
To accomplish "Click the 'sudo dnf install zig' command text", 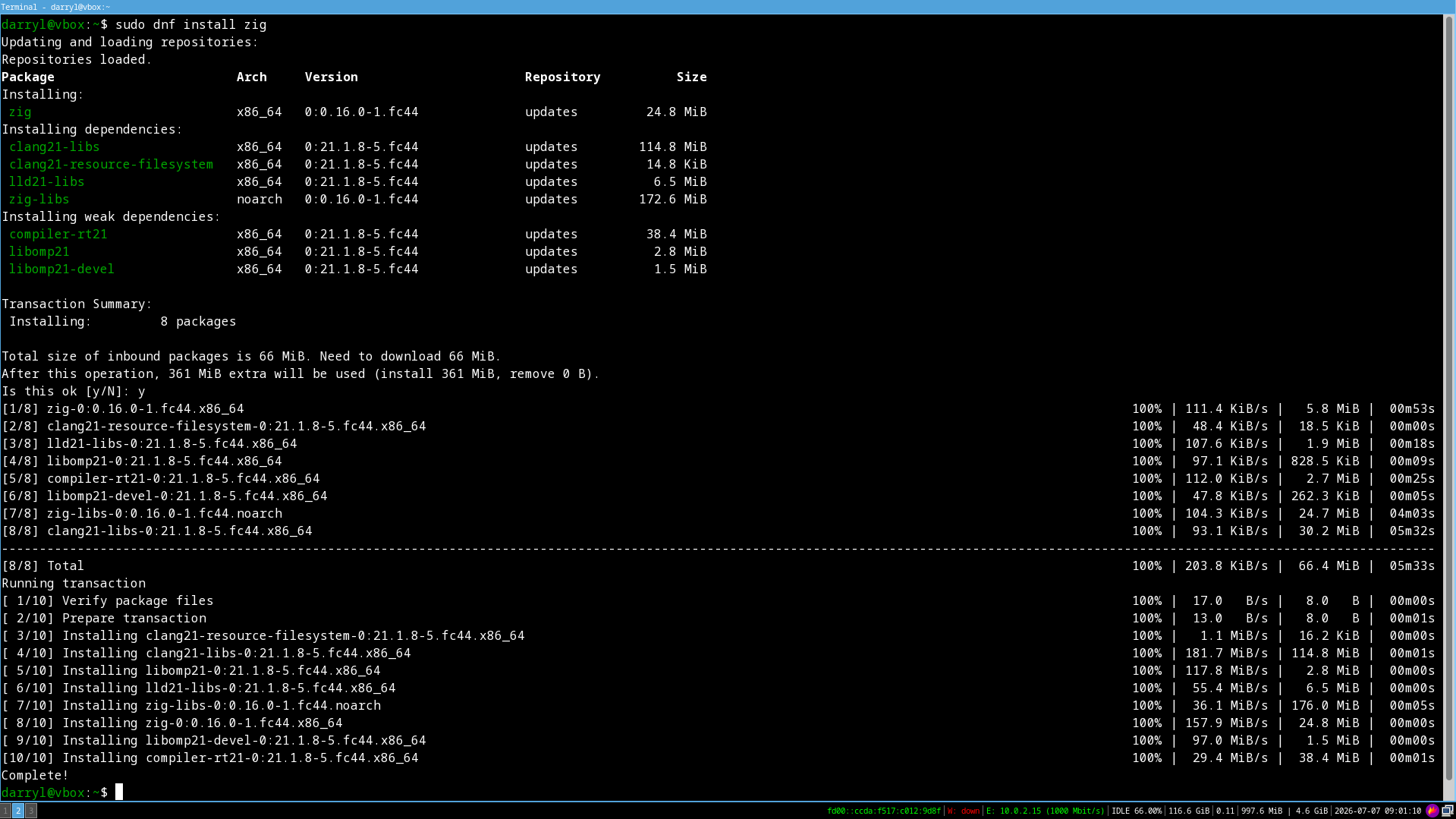I will click(x=190, y=24).
